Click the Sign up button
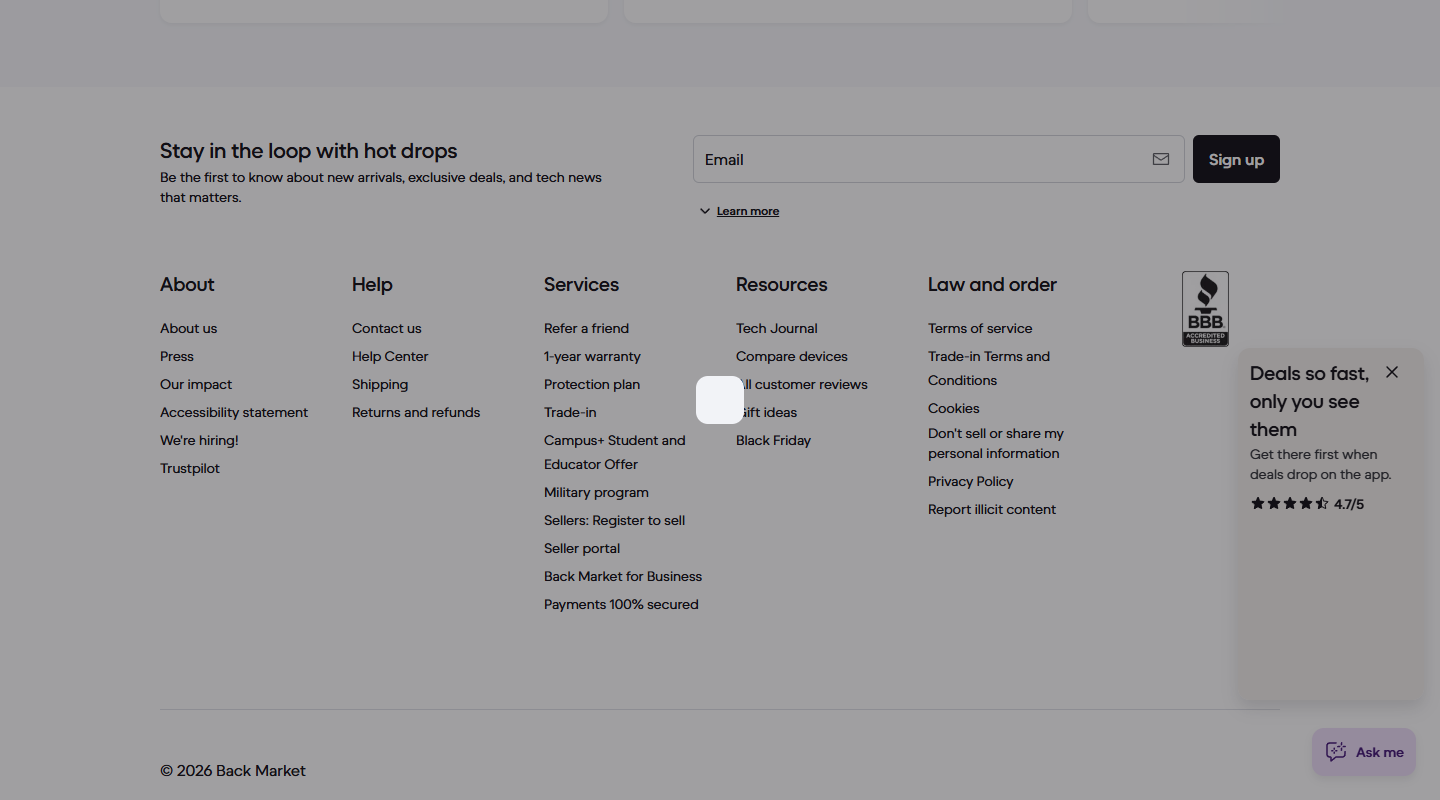 click(x=1236, y=159)
